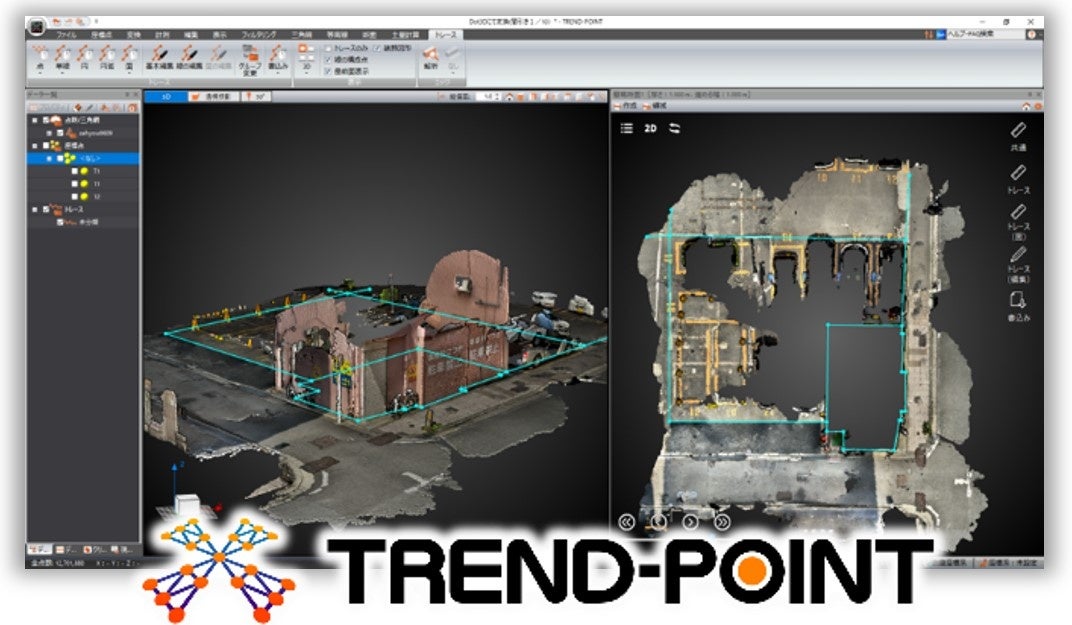Viewport: 1072px width, 625px height.
Task: Open the 計測 ribbon tab
Action: coord(162,35)
